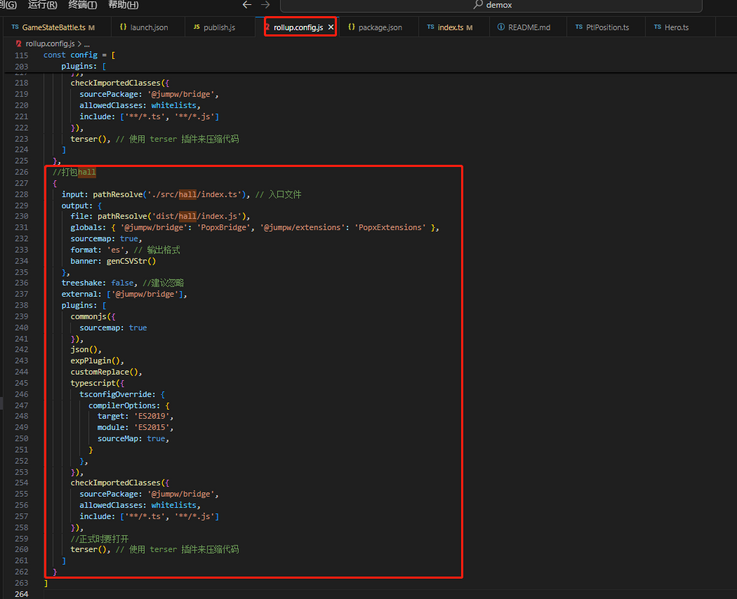Click 'output: {' on line 229

[81, 205]
